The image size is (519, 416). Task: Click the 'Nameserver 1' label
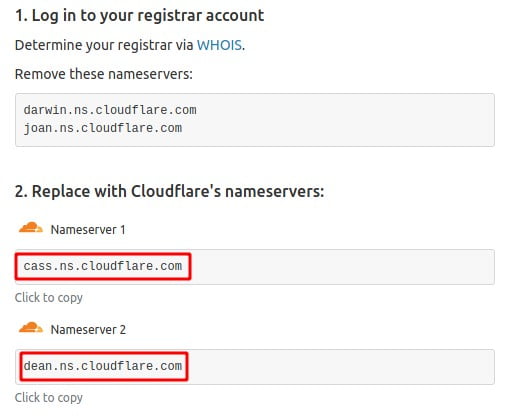(88, 230)
